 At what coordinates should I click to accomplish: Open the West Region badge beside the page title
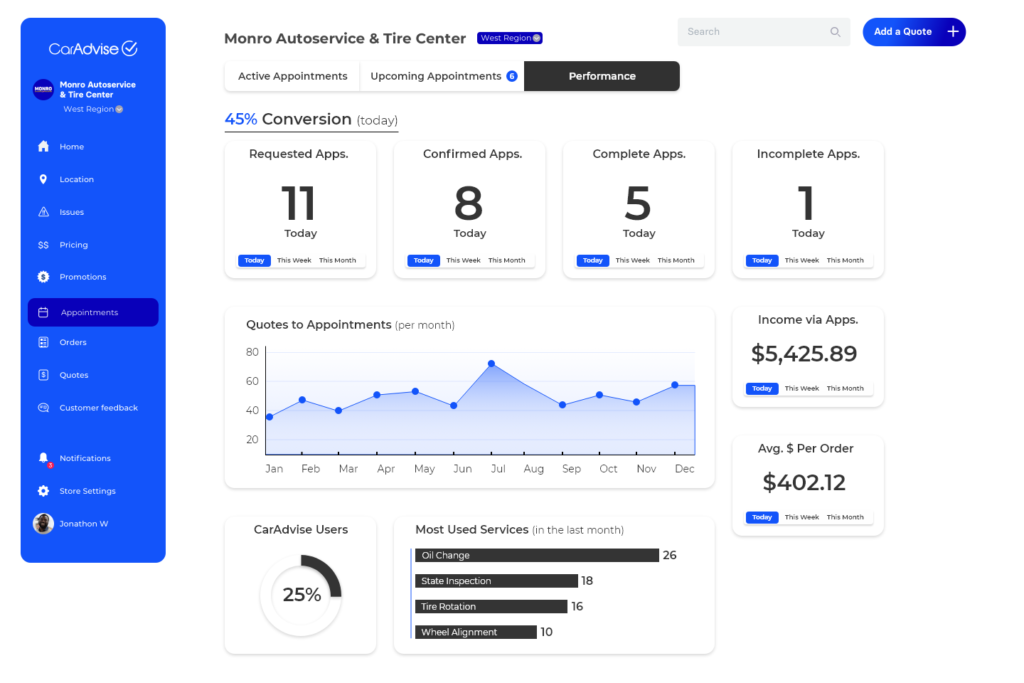[510, 38]
